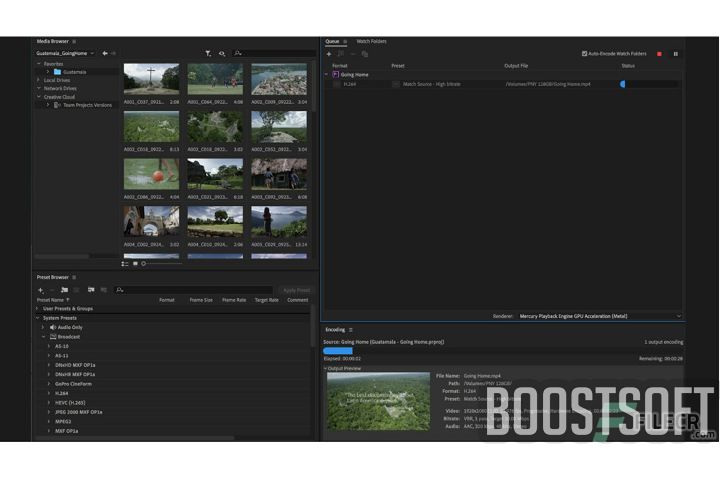The width and height of the screenshot is (720, 480).
Task: Collapse the Broadcast preset group
Action: click(x=43, y=337)
